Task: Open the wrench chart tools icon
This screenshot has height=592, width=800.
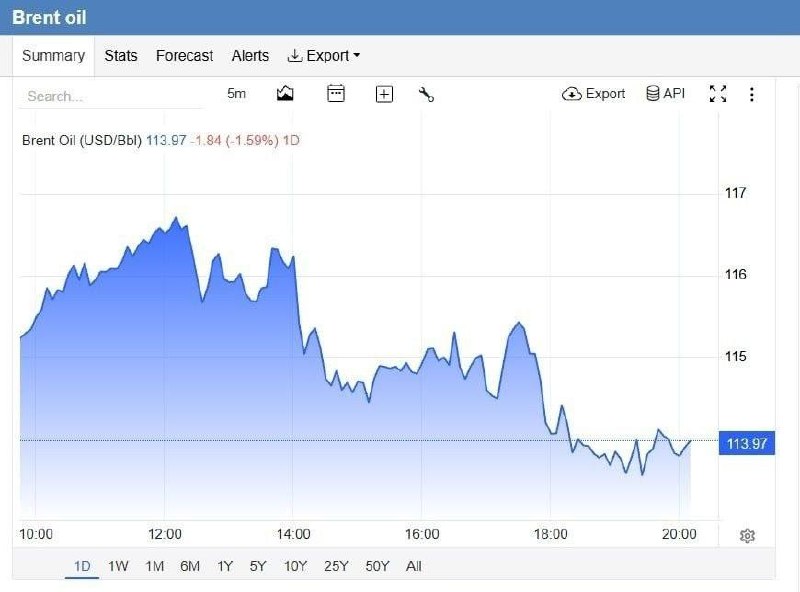Action: 426,94
